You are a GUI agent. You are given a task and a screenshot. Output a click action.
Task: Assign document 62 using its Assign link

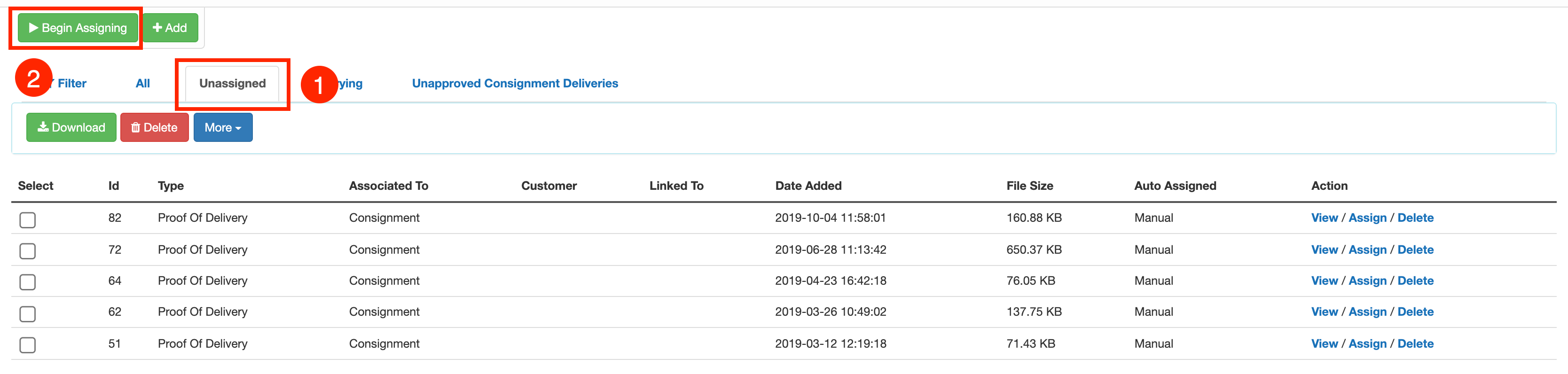pos(1368,312)
